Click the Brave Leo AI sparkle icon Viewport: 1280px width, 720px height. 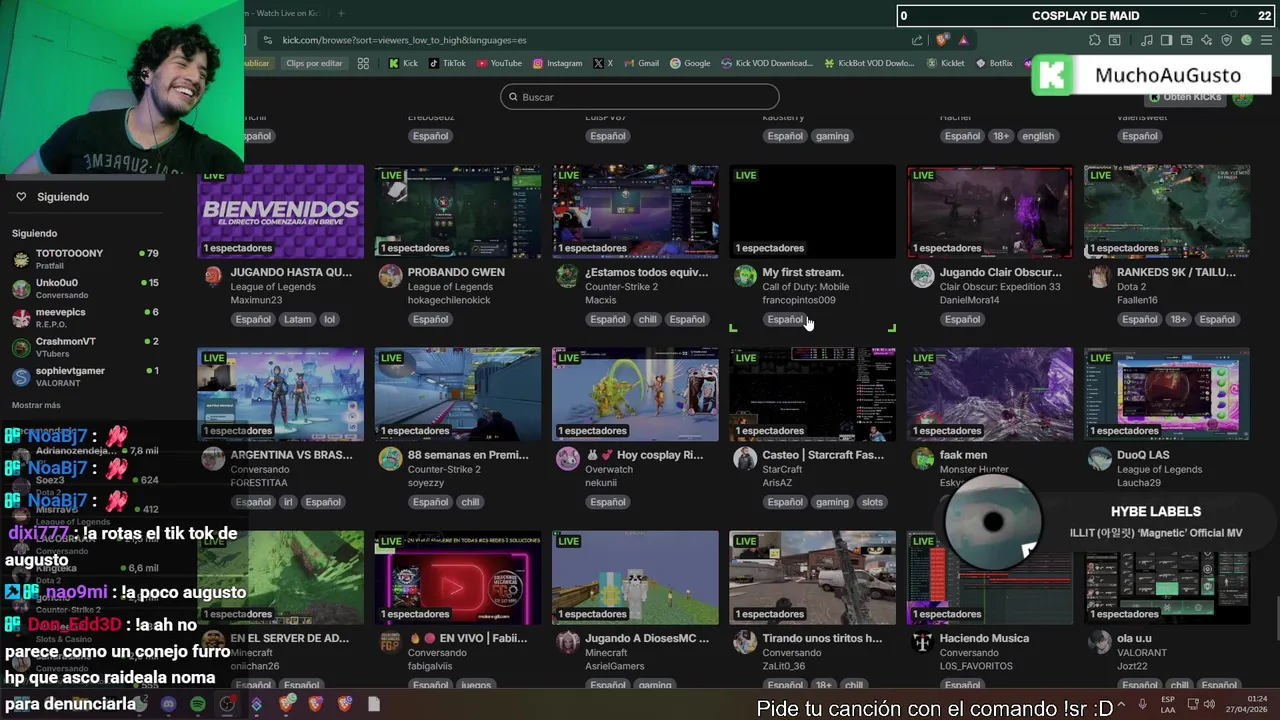(x=1207, y=40)
